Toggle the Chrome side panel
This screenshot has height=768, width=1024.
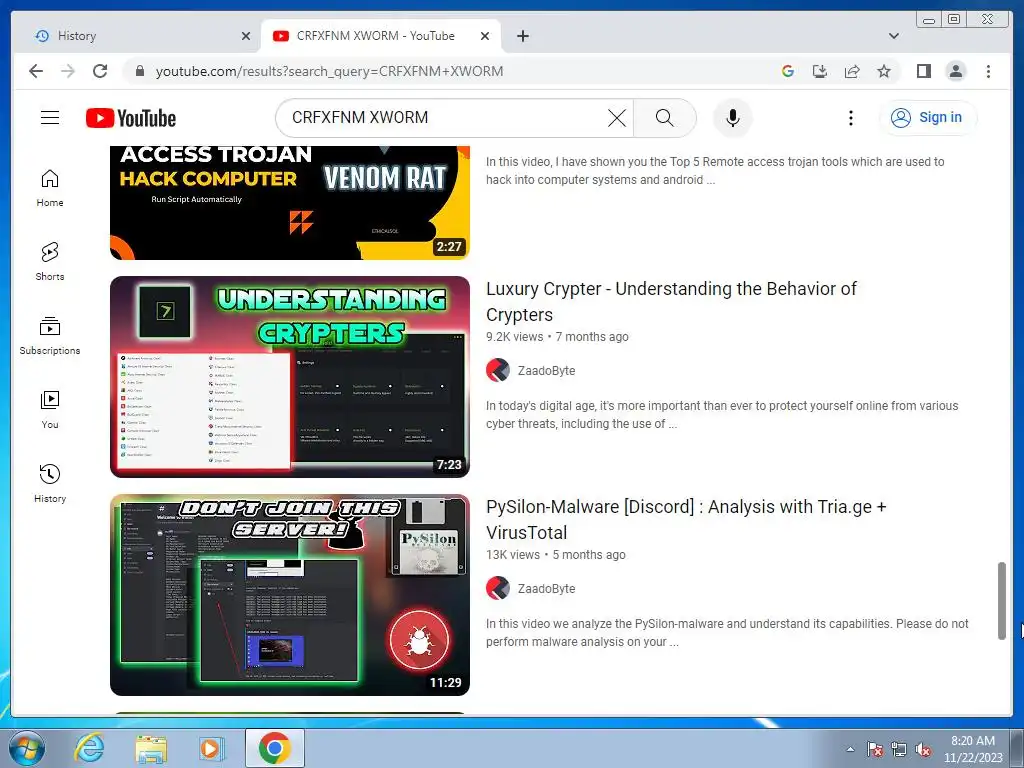[923, 71]
